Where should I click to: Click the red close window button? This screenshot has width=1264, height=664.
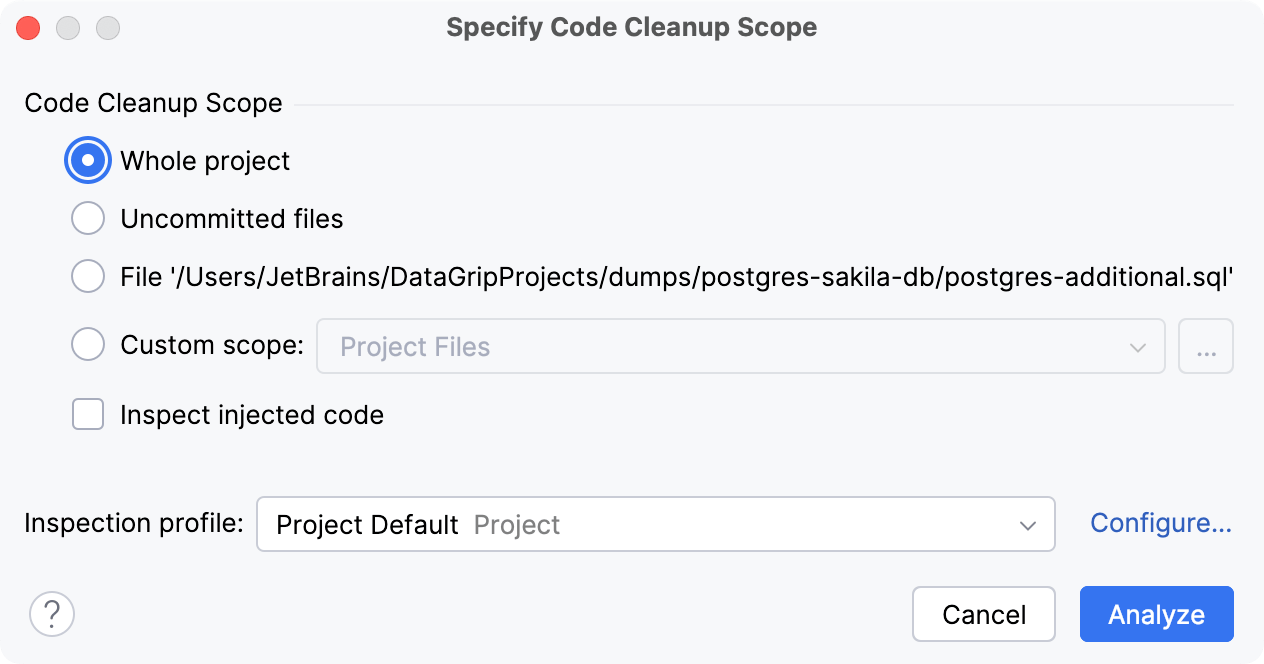(x=28, y=27)
